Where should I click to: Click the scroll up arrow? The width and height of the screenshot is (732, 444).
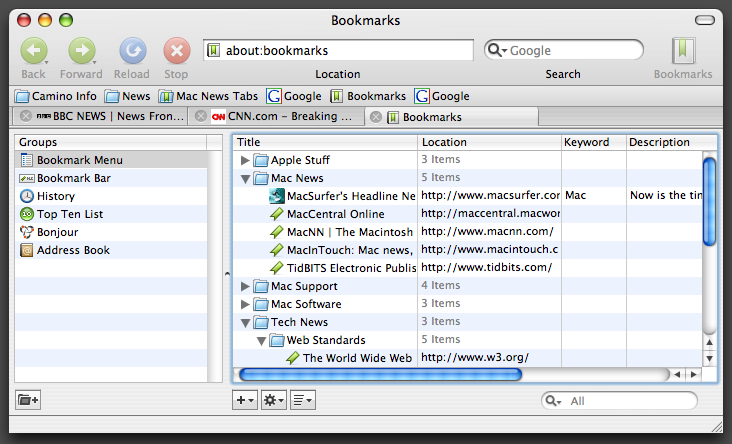(710, 343)
